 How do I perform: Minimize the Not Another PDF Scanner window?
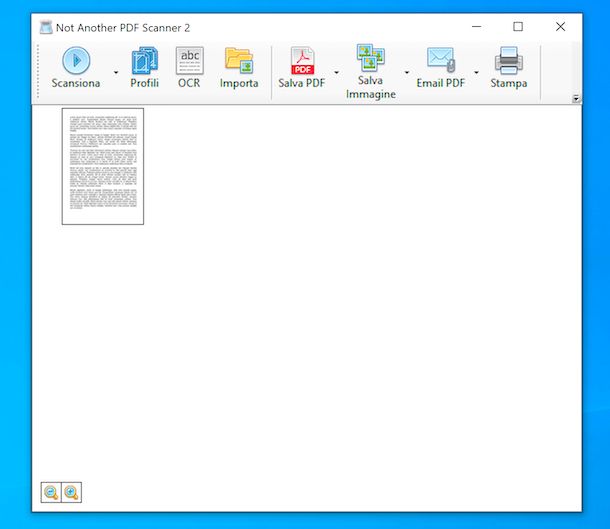(x=477, y=26)
